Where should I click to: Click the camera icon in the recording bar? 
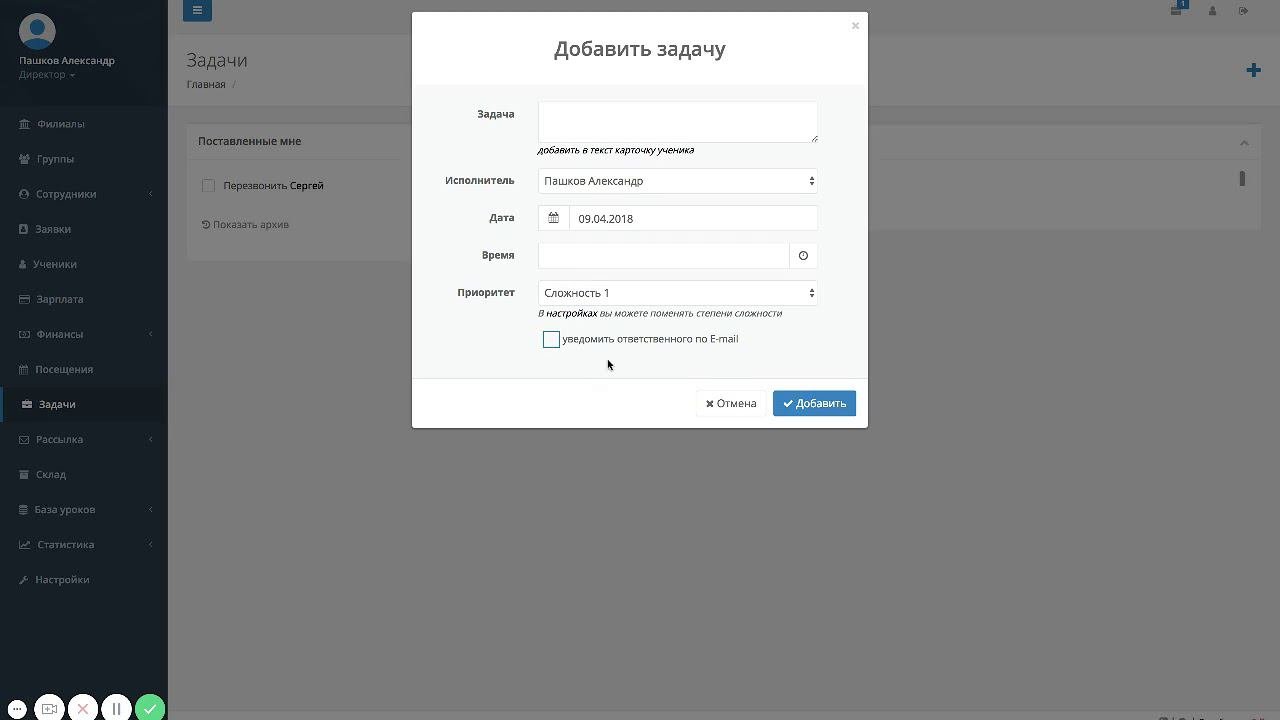49,708
